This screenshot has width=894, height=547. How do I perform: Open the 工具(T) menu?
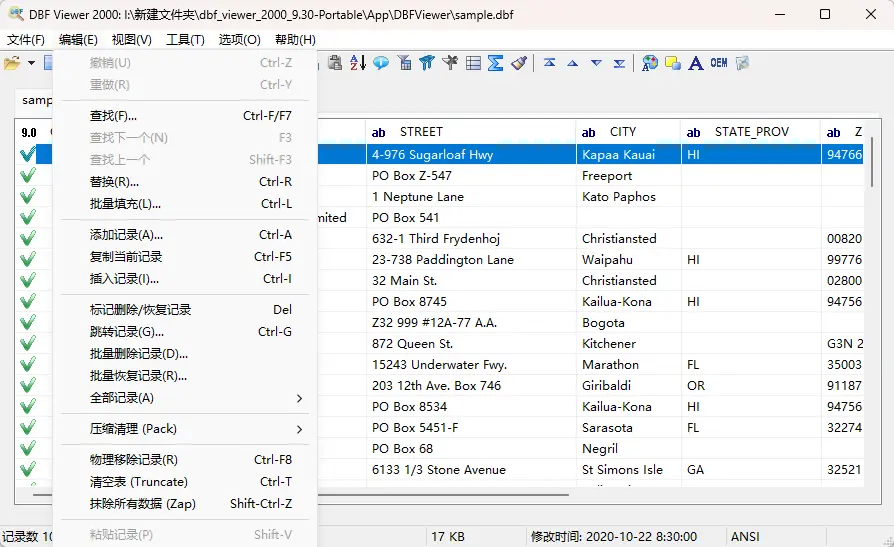tap(185, 39)
